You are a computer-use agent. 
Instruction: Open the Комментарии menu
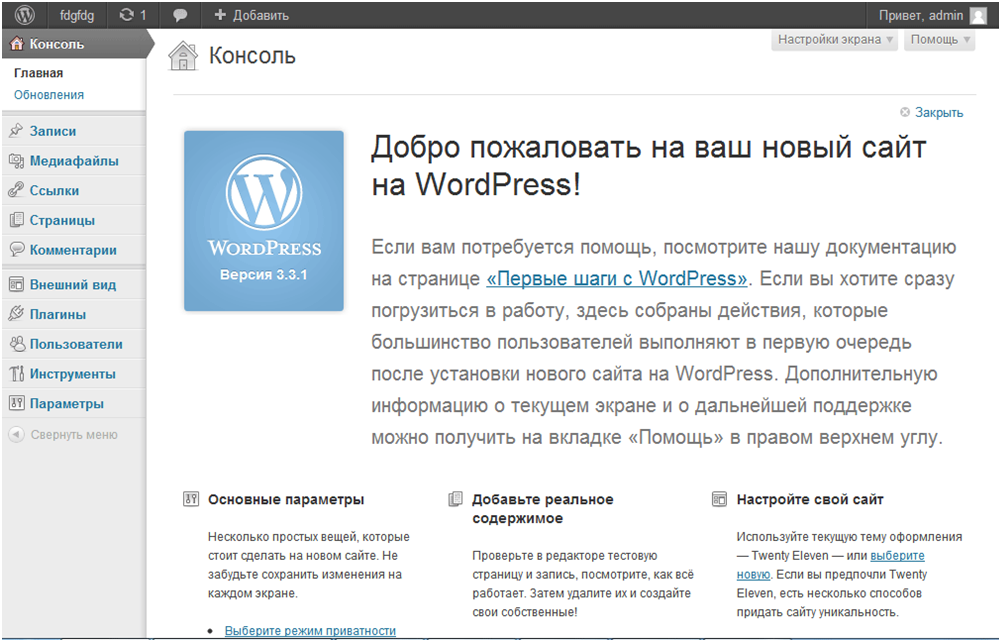(74, 250)
